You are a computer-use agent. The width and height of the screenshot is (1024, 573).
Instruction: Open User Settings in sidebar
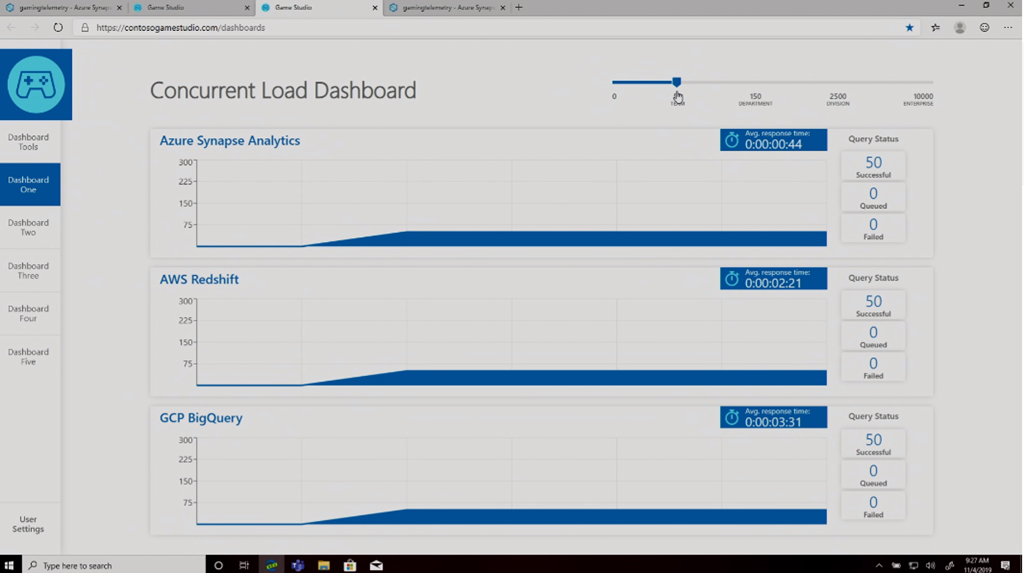click(x=30, y=524)
